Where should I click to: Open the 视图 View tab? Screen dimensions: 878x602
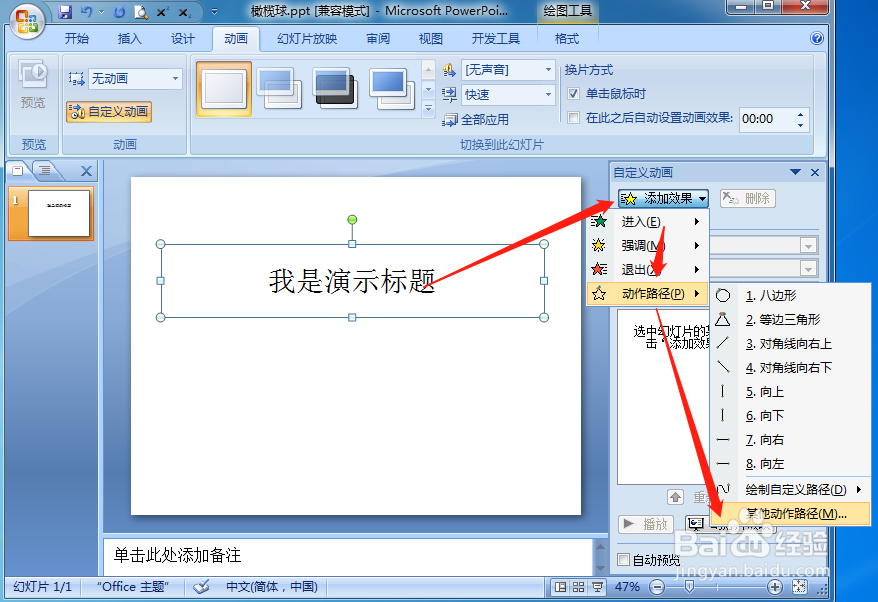(431, 38)
